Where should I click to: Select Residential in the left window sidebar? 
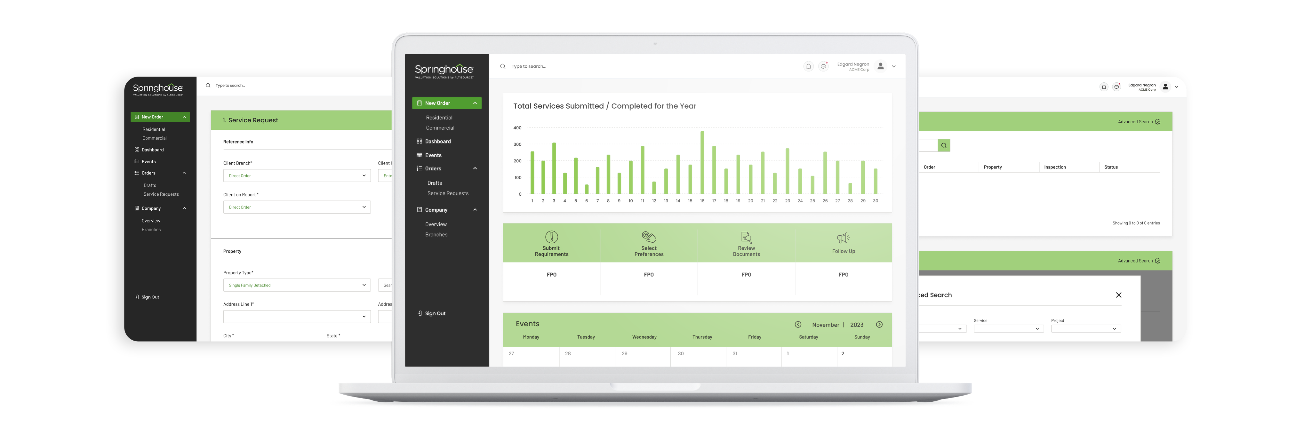154,128
